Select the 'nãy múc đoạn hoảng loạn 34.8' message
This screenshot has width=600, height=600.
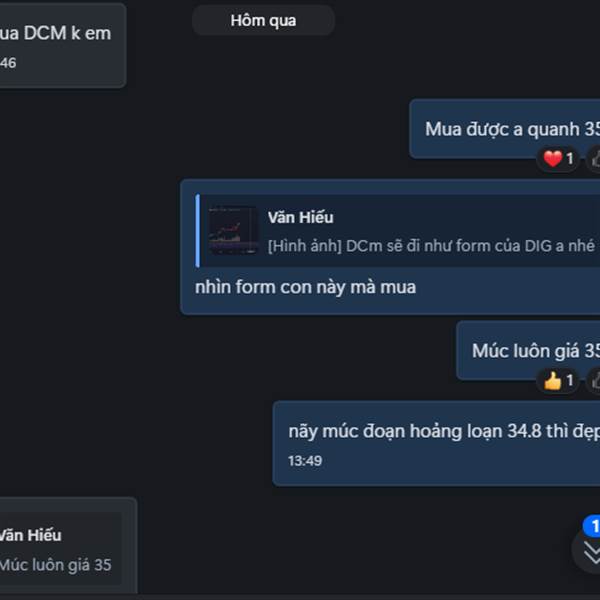point(436,444)
